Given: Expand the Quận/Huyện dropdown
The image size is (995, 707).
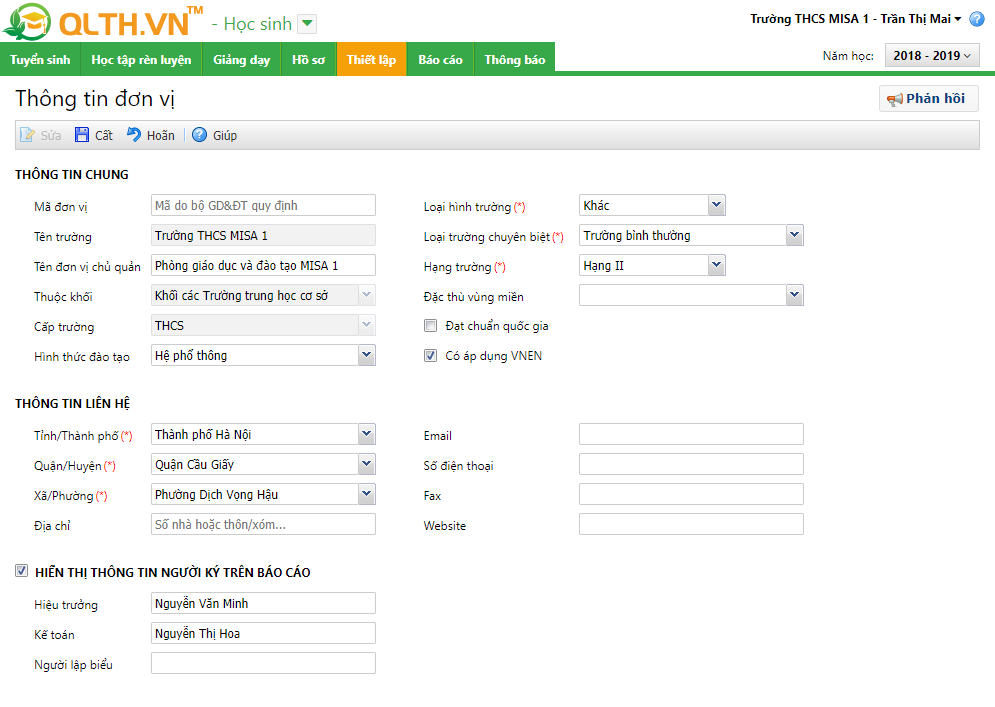Looking at the screenshot, I should pos(366,464).
